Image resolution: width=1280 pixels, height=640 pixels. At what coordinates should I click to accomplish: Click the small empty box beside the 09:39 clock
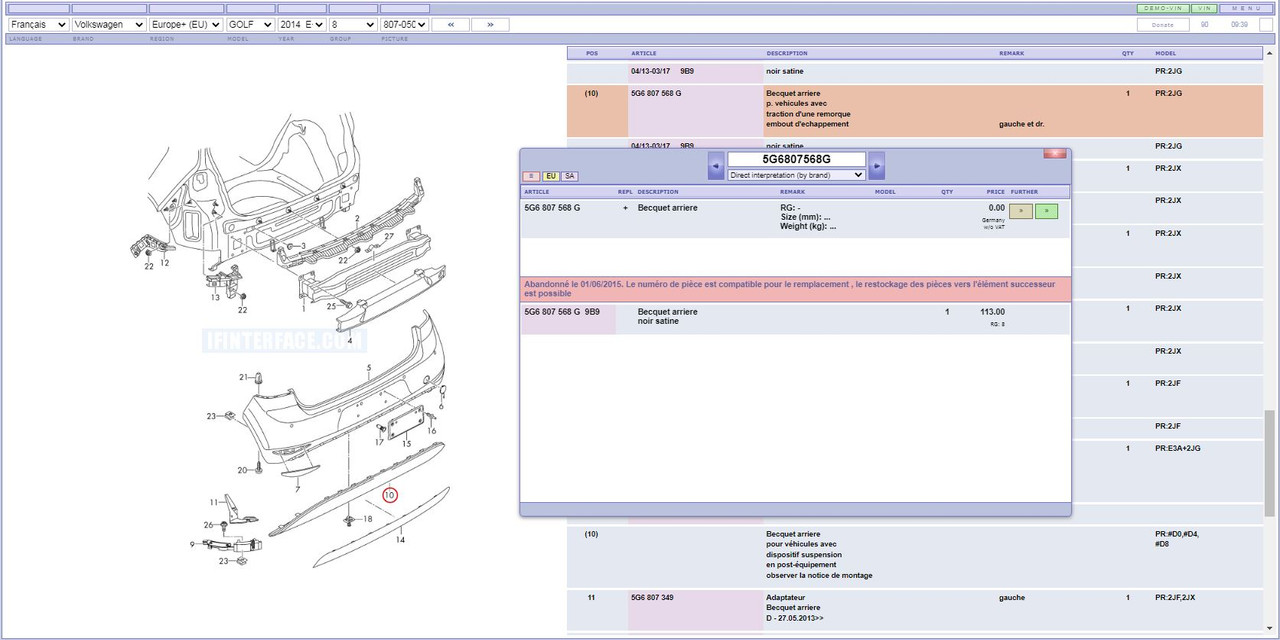(x=1266, y=24)
